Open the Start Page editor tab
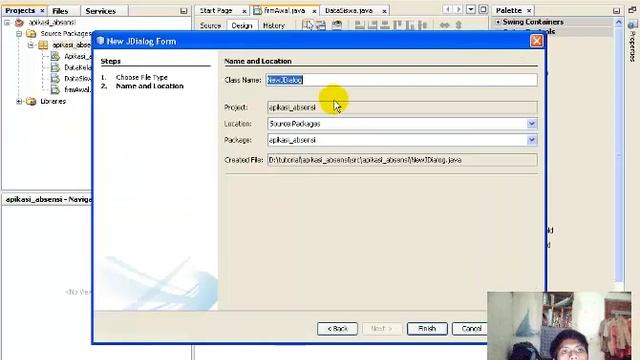Image resolution: width=640 pixels, height=360 pixels. click(216, 11)
